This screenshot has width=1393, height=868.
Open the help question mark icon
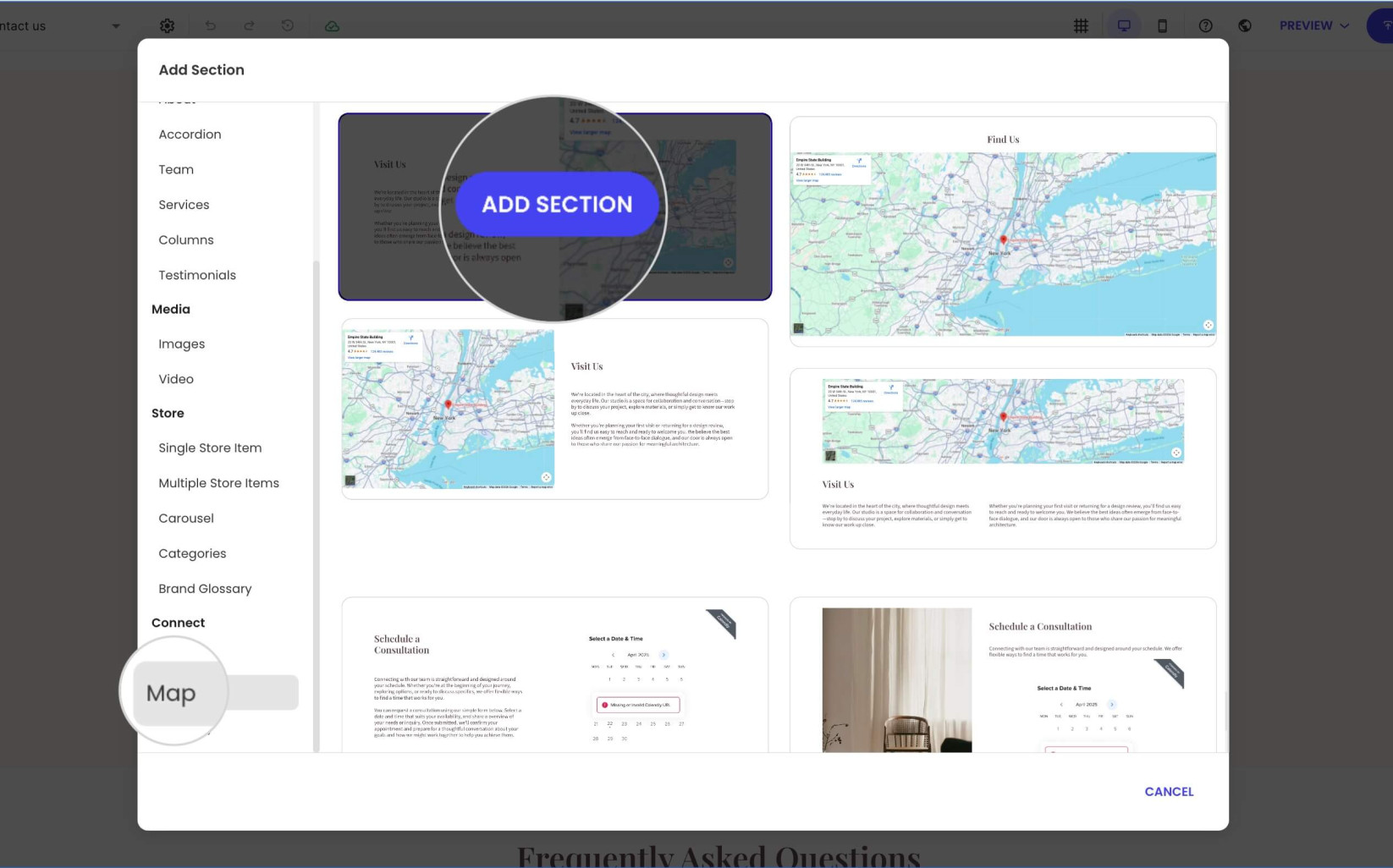[1206, 26]
